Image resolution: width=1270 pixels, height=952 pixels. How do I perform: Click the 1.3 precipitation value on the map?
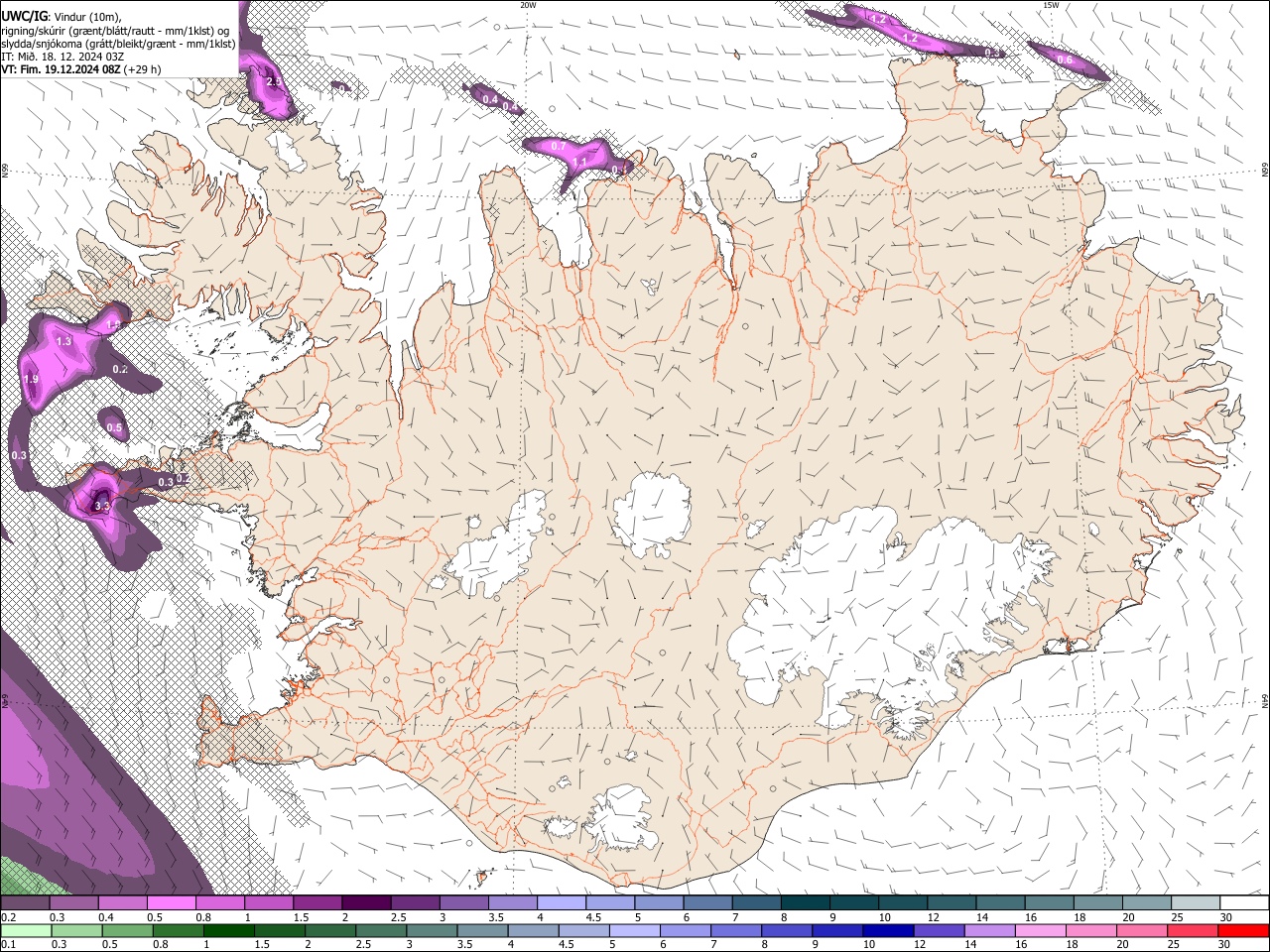click(64, 341)
